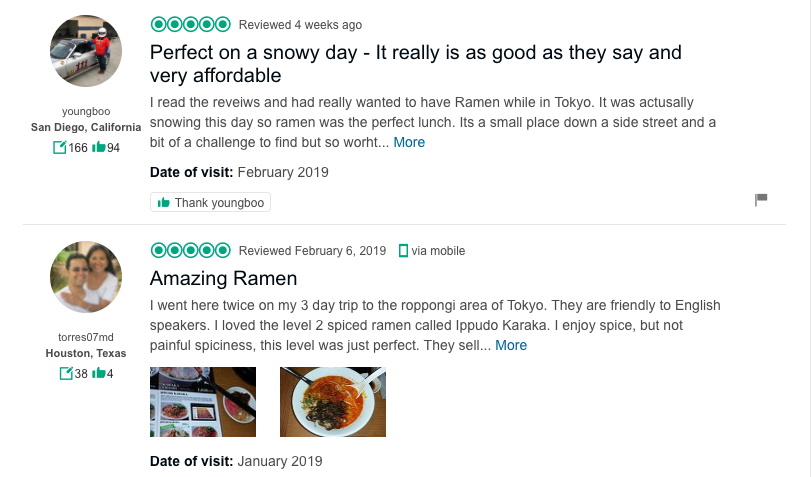
Task: Click the mobile phone icon beside via mobile
Action: point(403,251)
